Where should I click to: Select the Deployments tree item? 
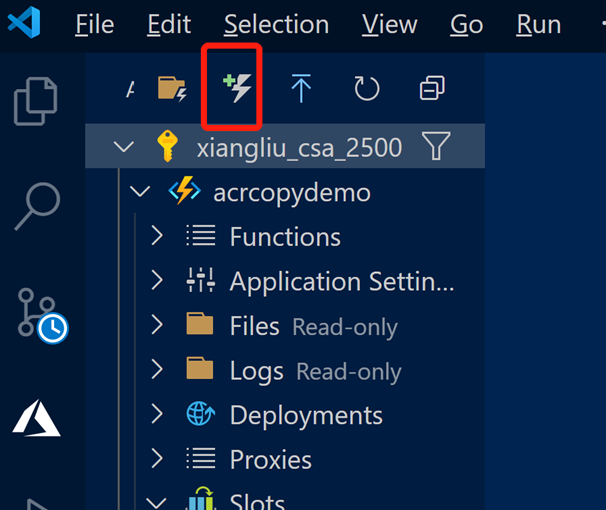tap(285, 413)
